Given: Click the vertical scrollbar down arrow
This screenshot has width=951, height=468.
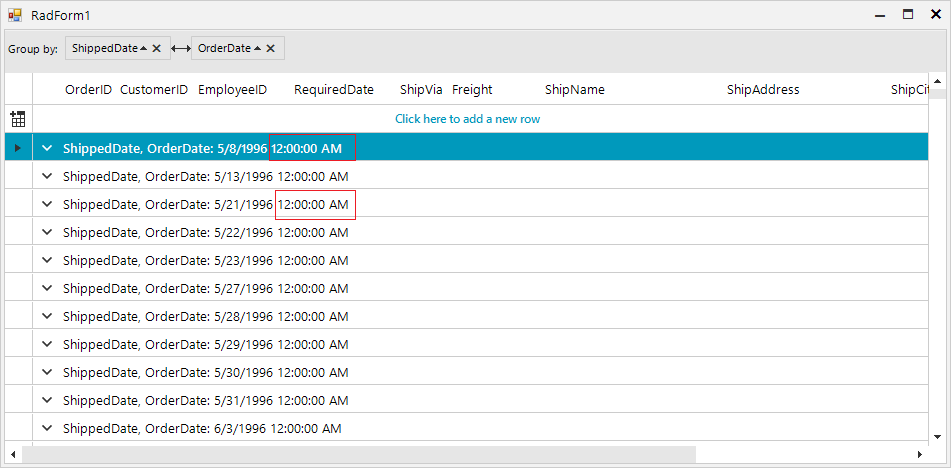Looking at the screenshot, I should coord(938,436).
